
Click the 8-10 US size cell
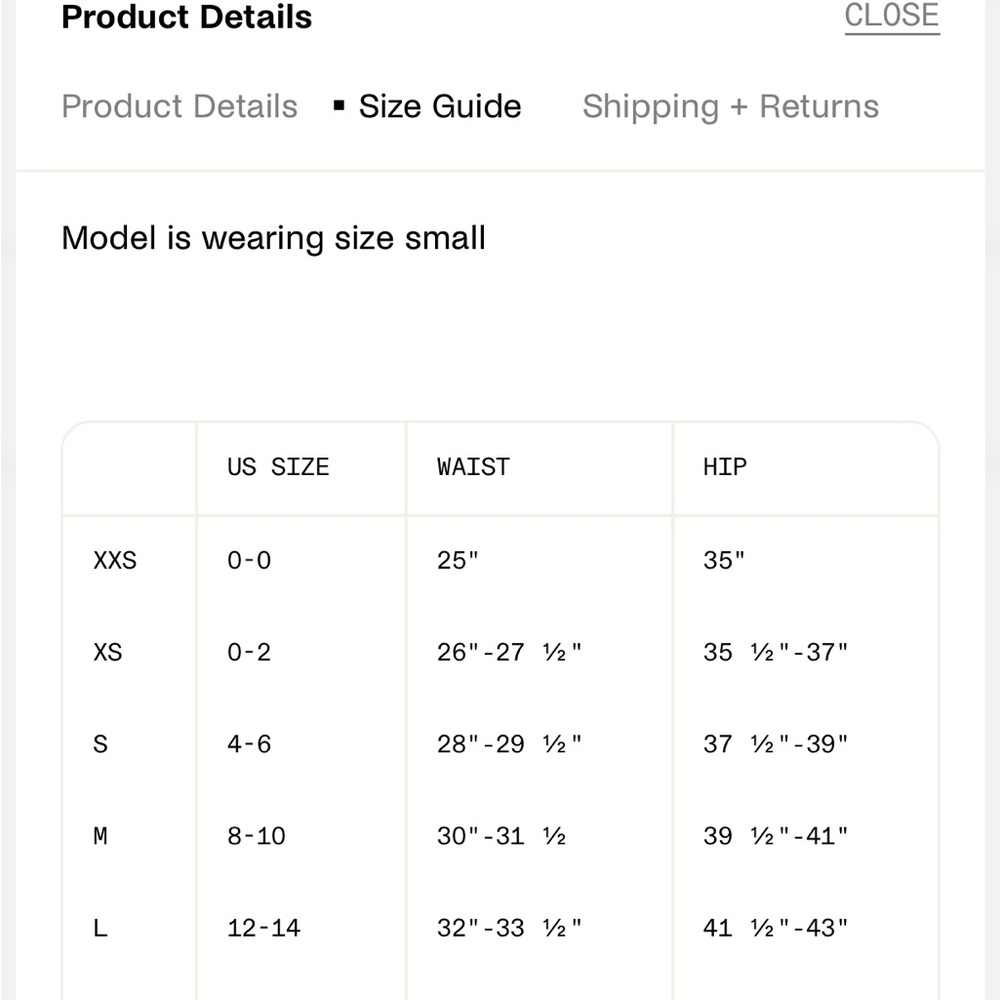pos(256,835)
